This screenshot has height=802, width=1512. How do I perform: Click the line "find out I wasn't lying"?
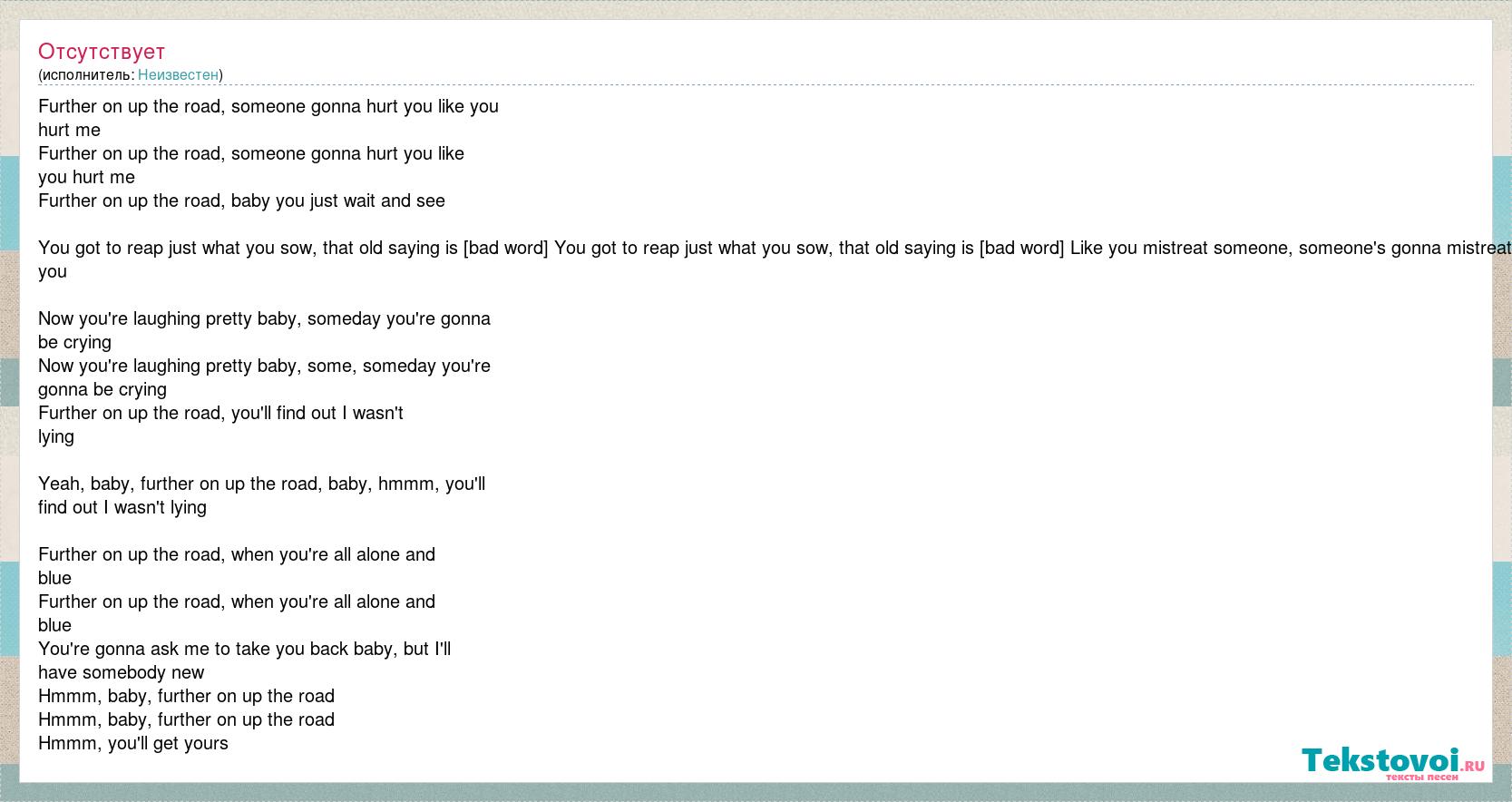pyautogui.click(x=122, y=507)
